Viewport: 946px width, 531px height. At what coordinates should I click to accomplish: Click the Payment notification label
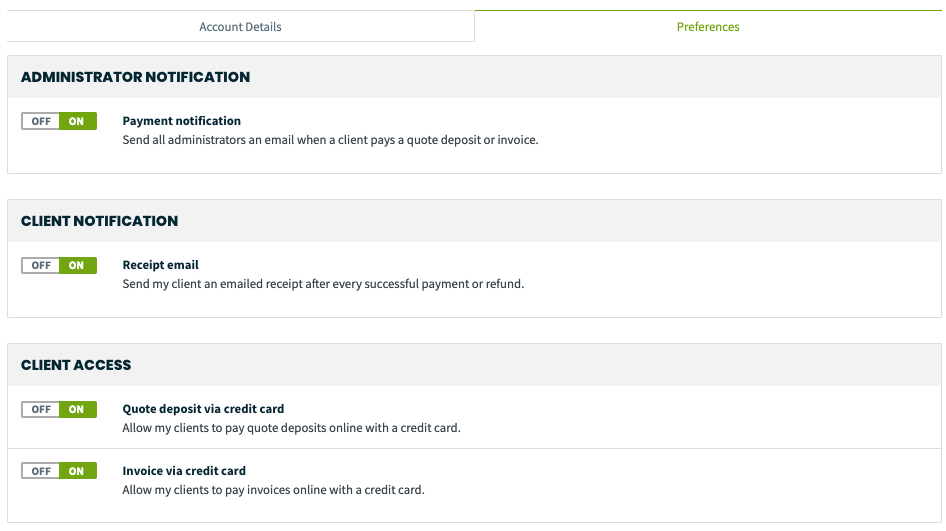[x=182, y=121]
